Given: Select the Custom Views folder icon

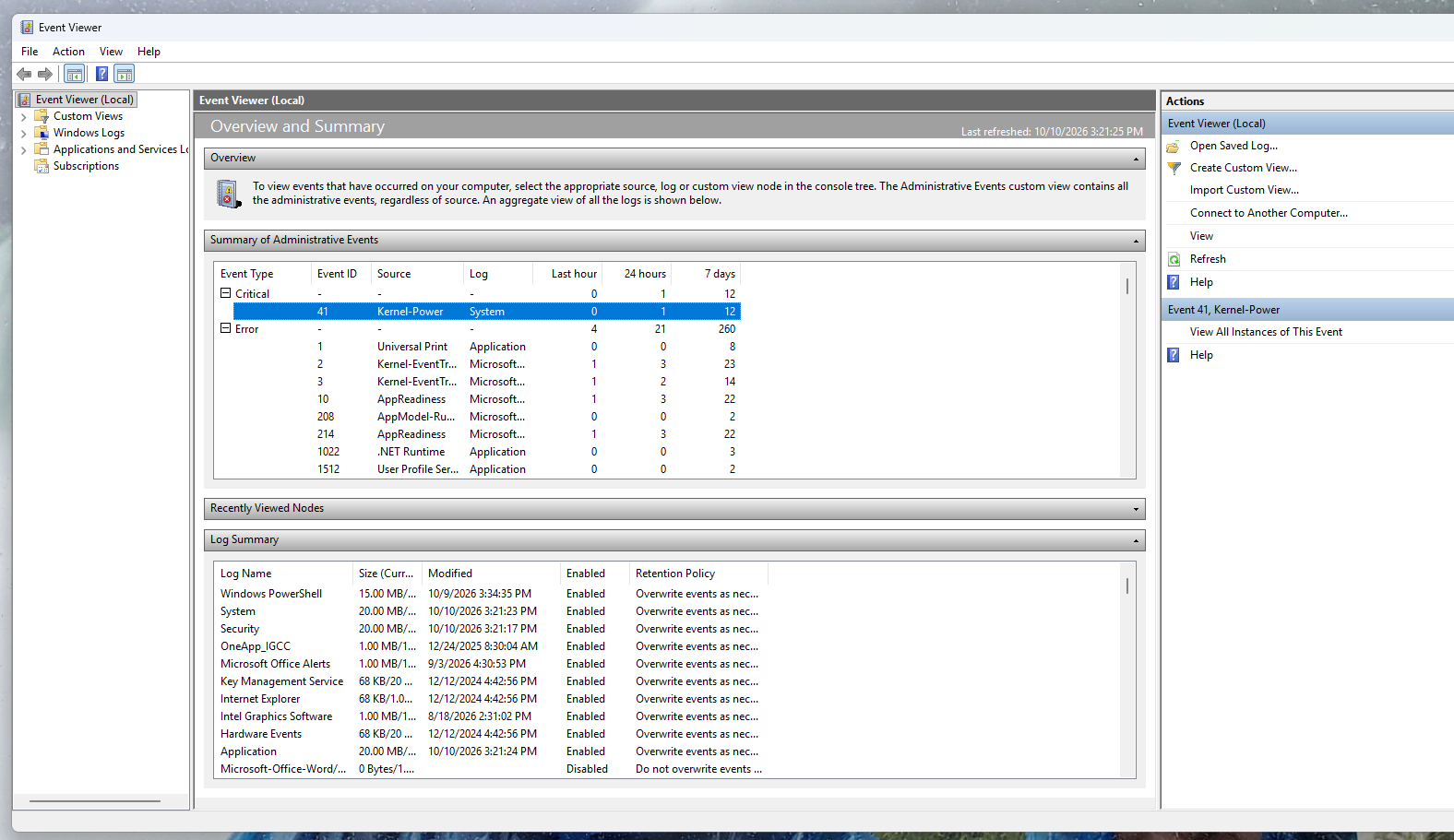Looking at the screenshot, I should point(42,116).
